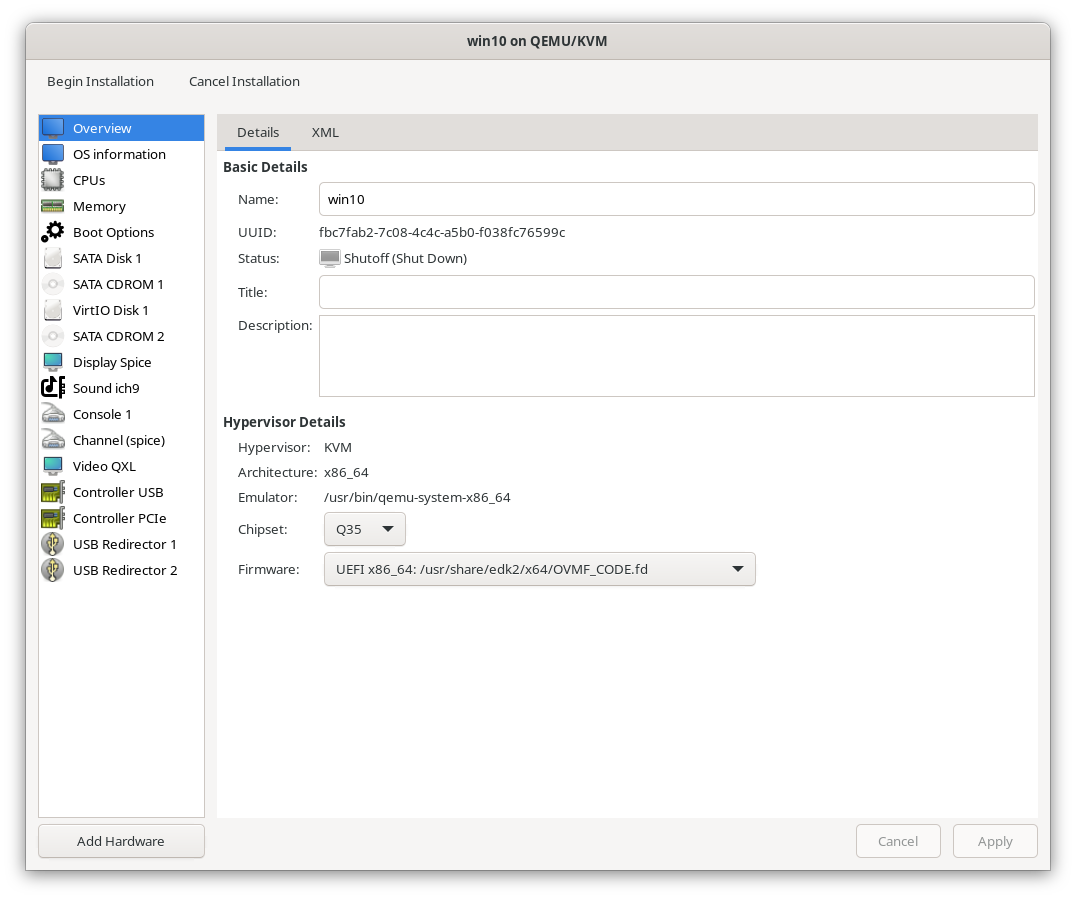Click the Apply button
Image resolution: width=1076 pixels, height=899 pixels.
[995, 841]
